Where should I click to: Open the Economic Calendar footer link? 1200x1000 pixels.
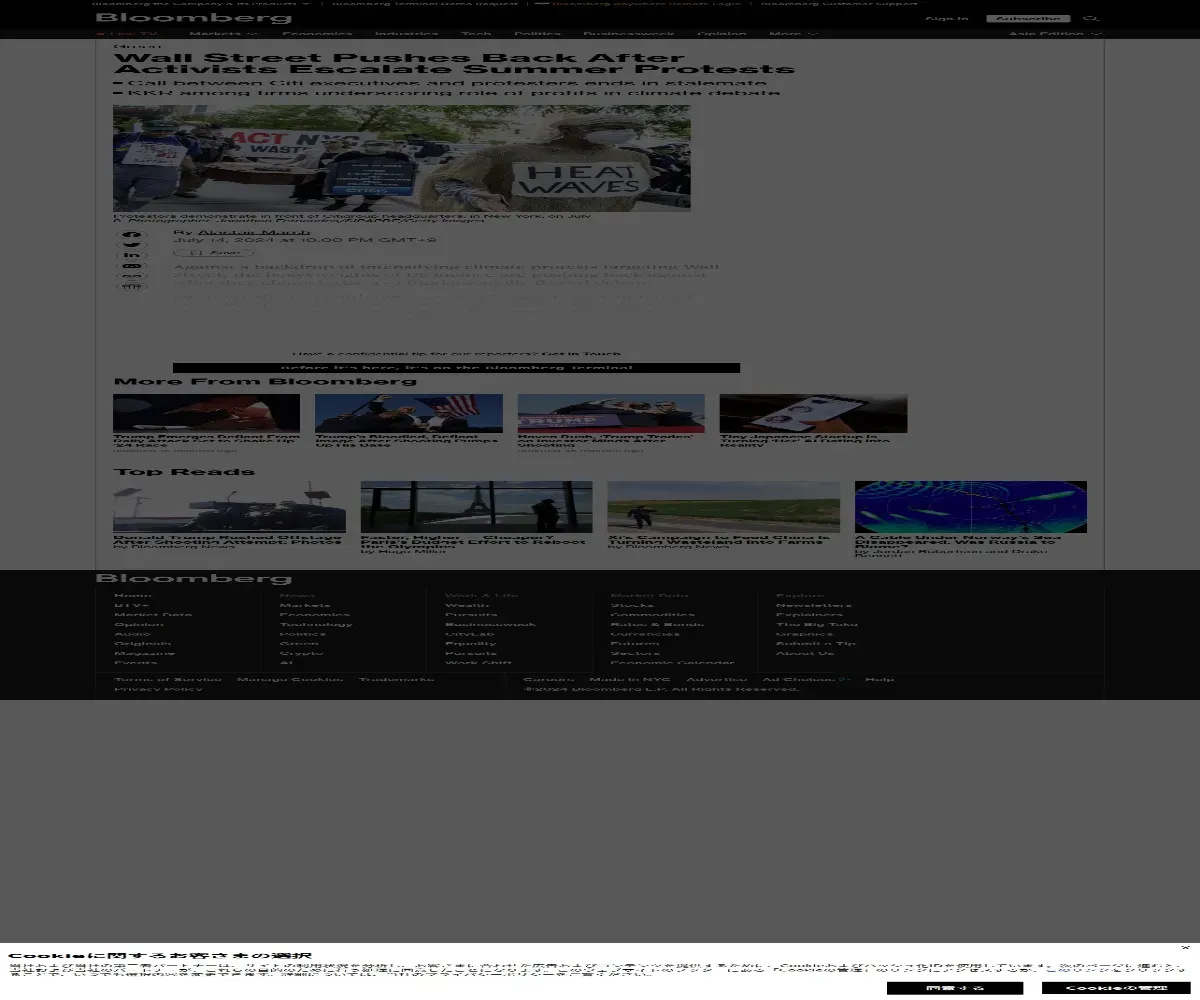[x=672, y=662]
